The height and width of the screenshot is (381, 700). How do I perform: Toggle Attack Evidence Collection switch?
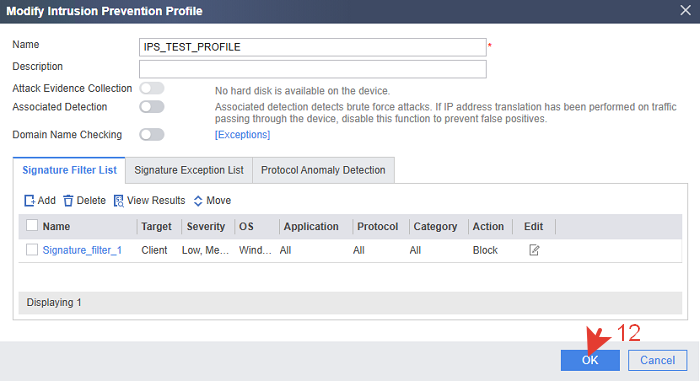pos(152,88)
